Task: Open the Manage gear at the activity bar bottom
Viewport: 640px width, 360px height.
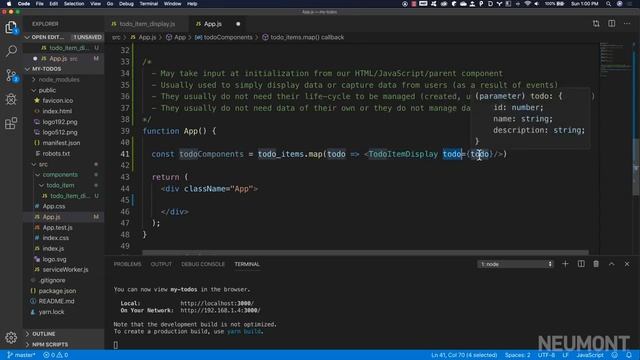Action: [11, 337]
